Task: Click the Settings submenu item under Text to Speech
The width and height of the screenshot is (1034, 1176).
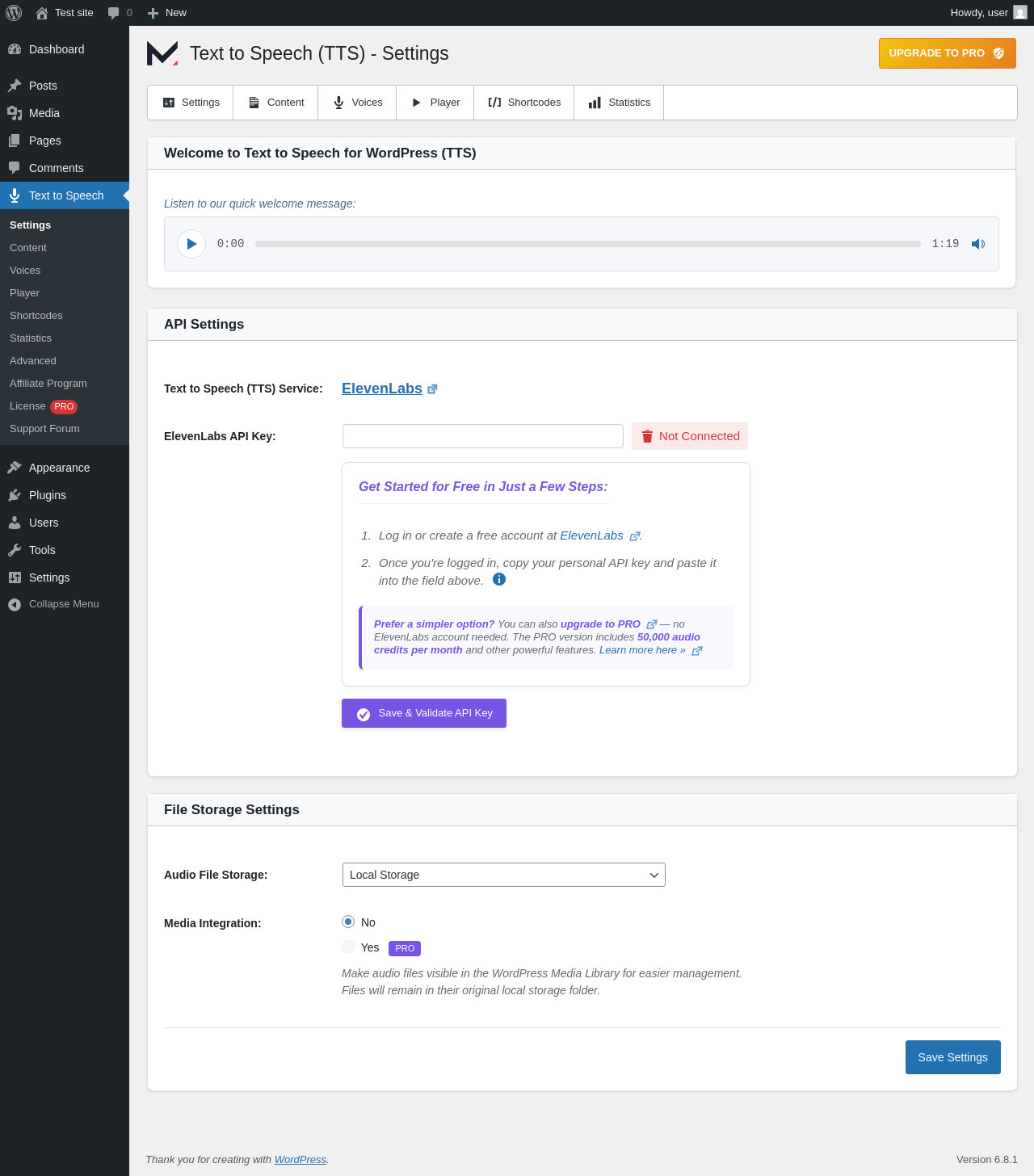Action: tap(65, 225)
